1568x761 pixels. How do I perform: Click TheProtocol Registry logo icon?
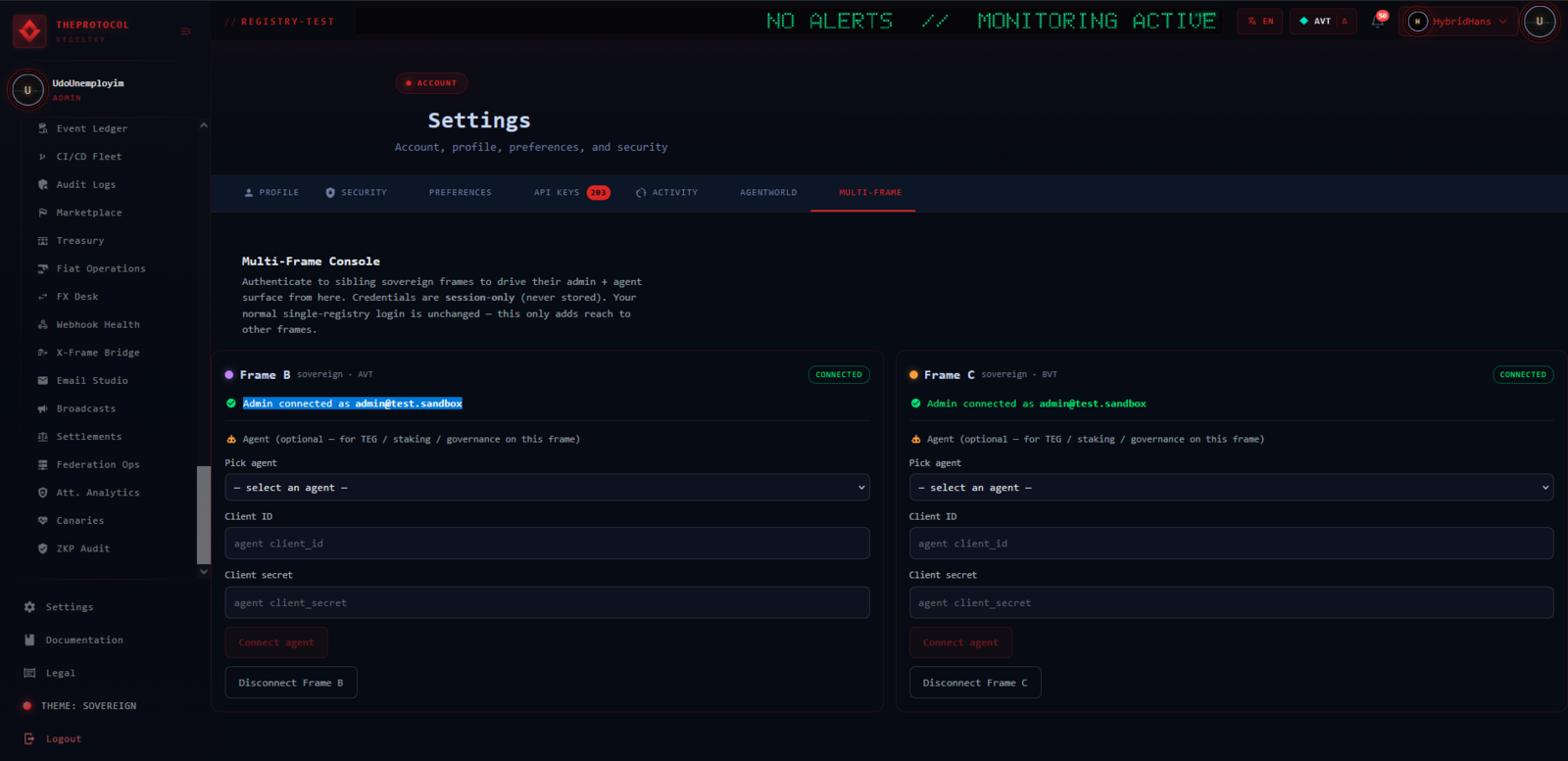[29, 31]
